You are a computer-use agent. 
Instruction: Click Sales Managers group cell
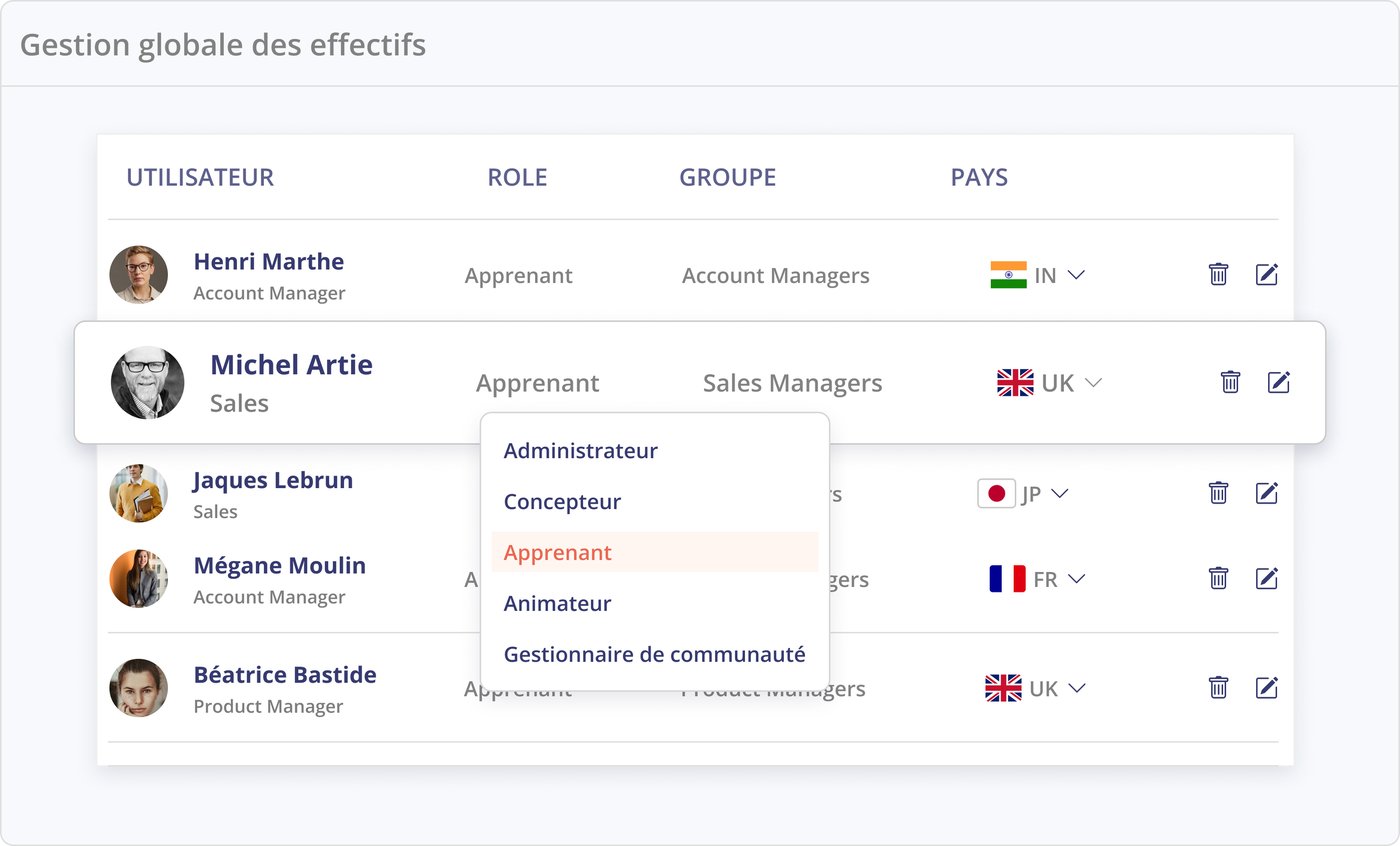tap(793, 383)
